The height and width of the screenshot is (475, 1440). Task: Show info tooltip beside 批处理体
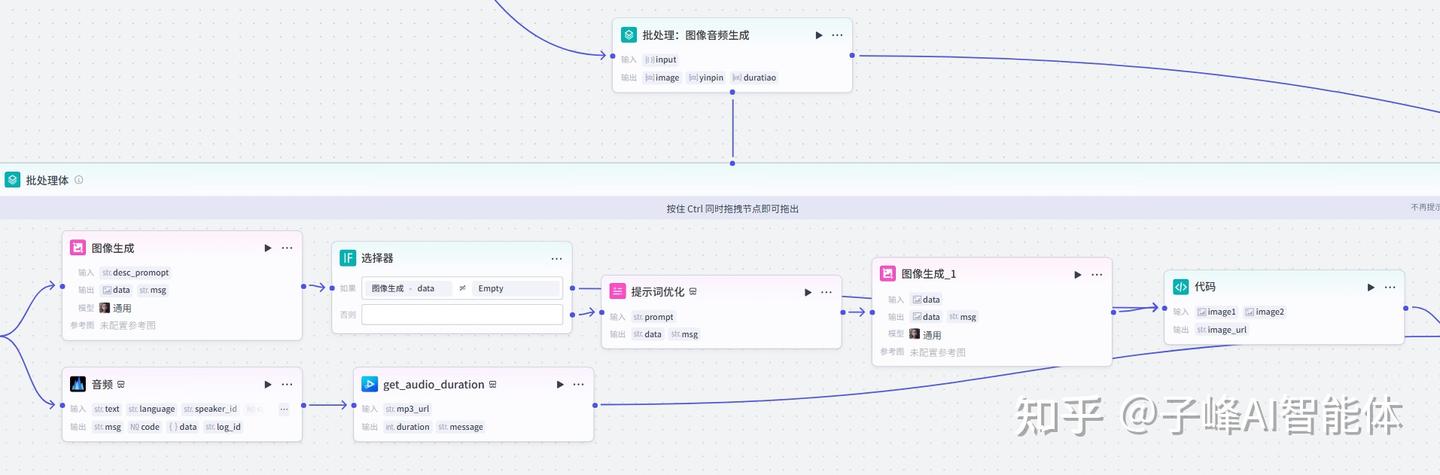[x=79, y=180]
